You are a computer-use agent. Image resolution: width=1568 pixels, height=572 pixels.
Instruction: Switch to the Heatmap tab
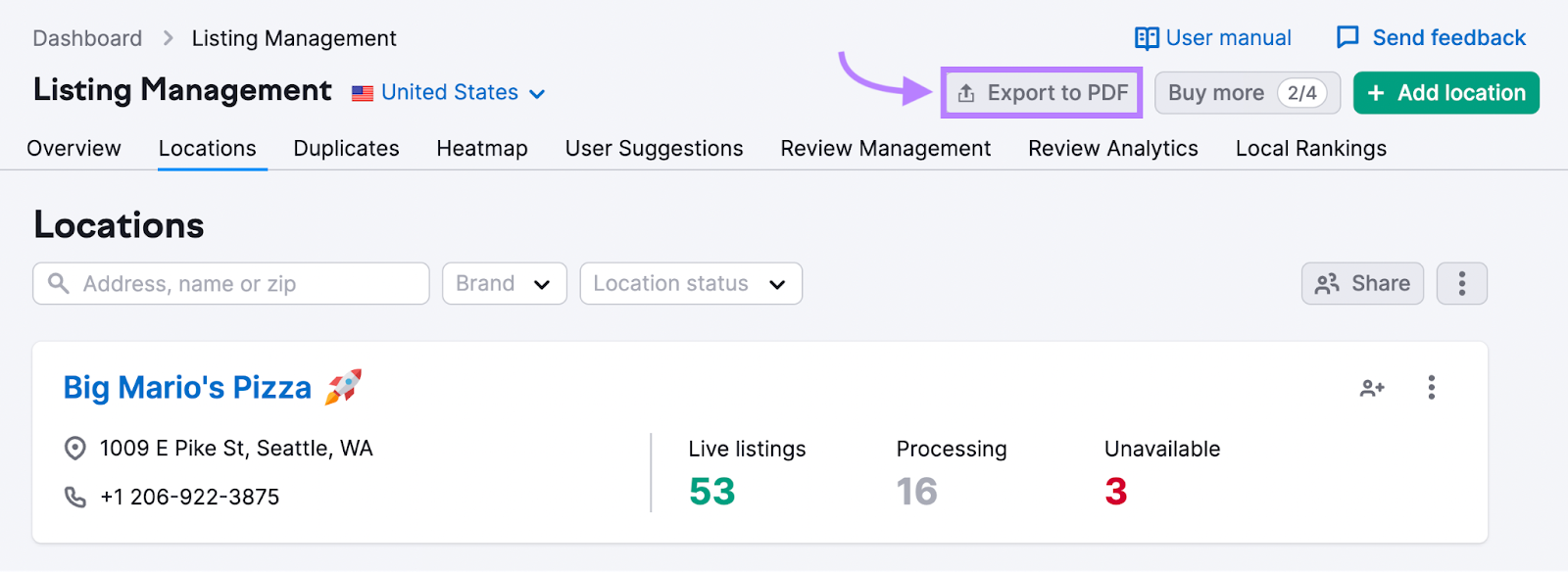[x=482, y=149]
